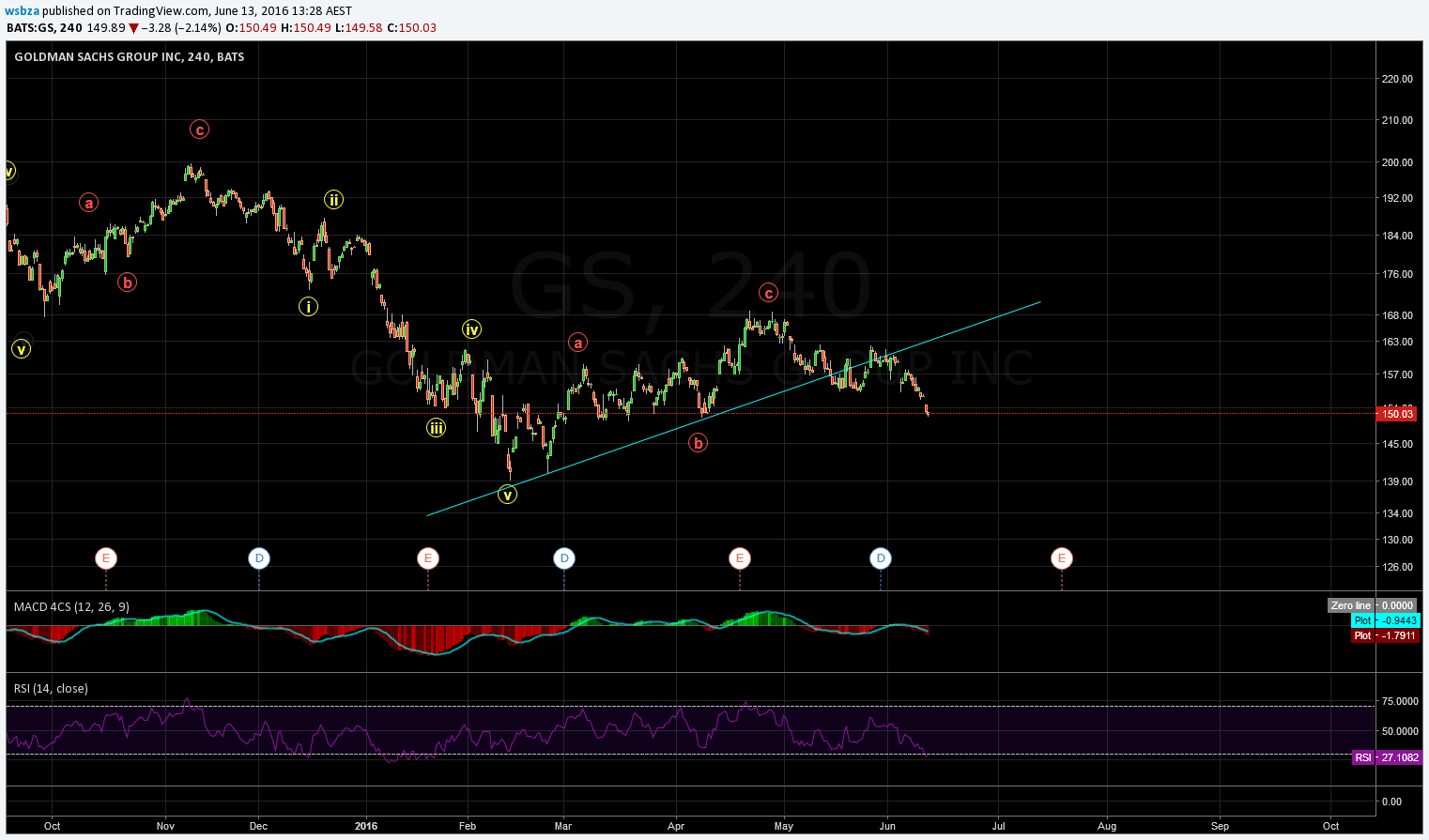This screenshot has width=1429, height=840.
Task: Click the dark red Plot -1.7911 tag
Action: coord(1385,635)
